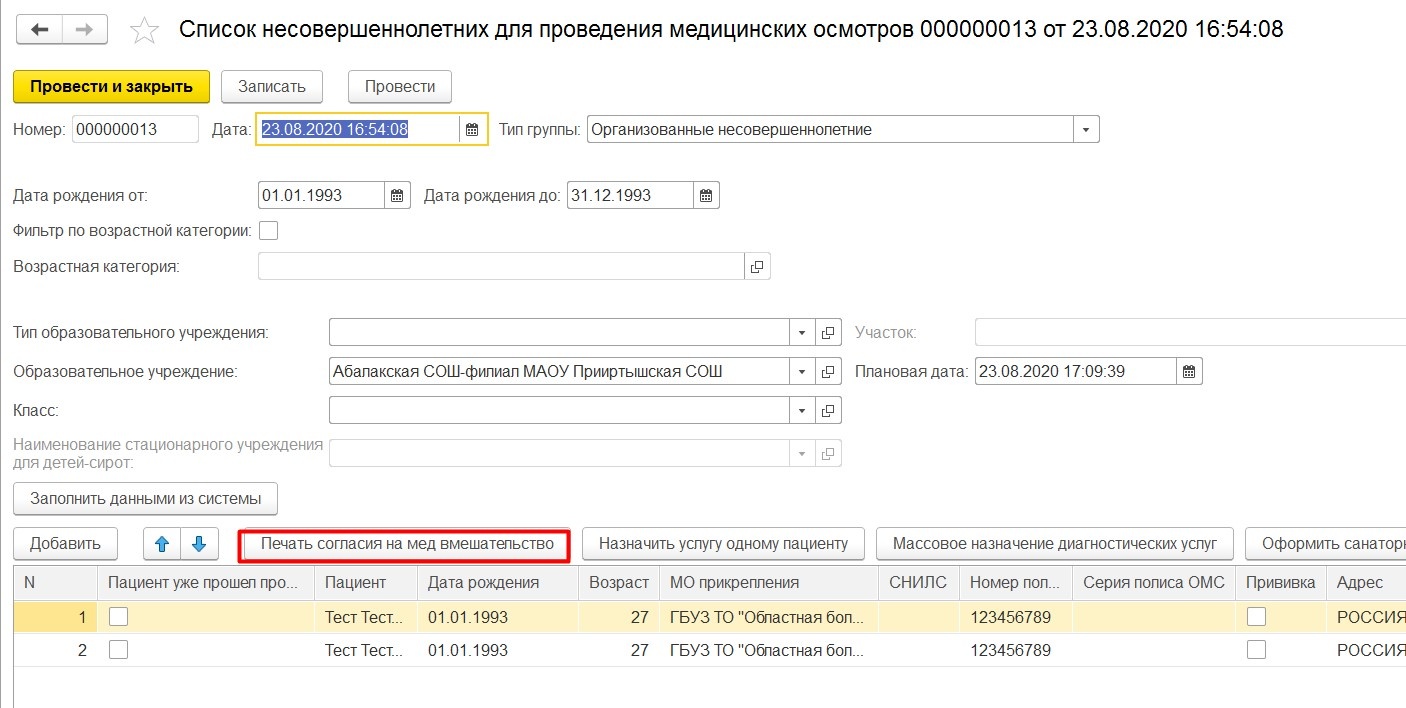Screen dimensions: 1406x708
Task: Click the back navigation arrow
Action: [40, 30]
